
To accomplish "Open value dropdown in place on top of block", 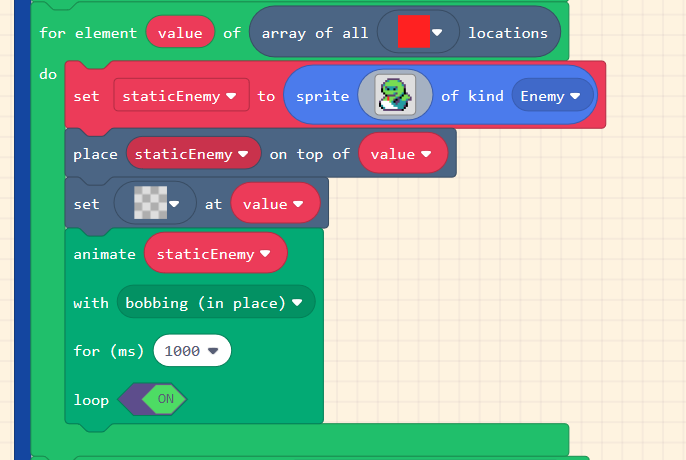I will (x=402, y=154).
